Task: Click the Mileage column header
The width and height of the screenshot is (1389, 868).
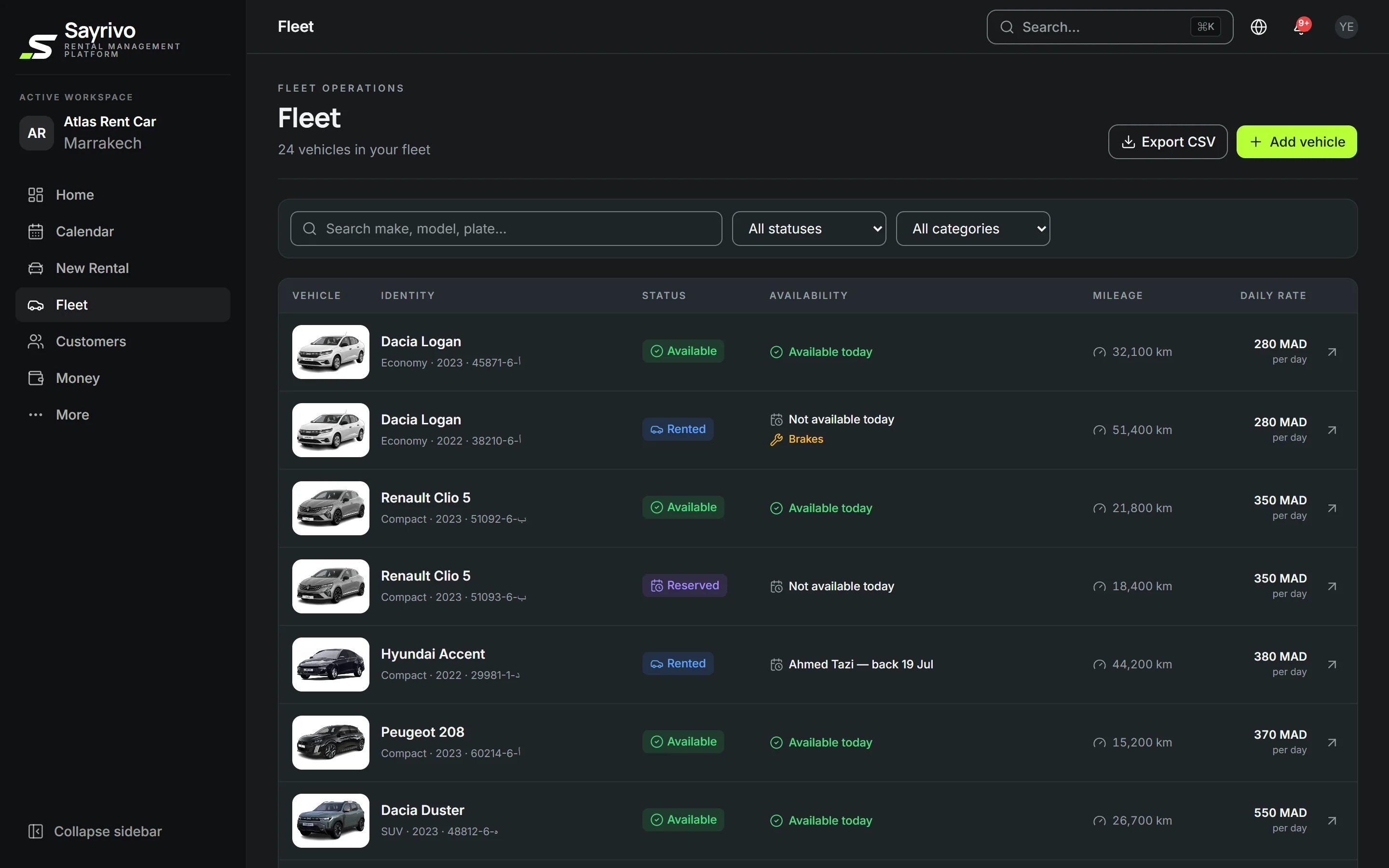Action: (1117, 296)
